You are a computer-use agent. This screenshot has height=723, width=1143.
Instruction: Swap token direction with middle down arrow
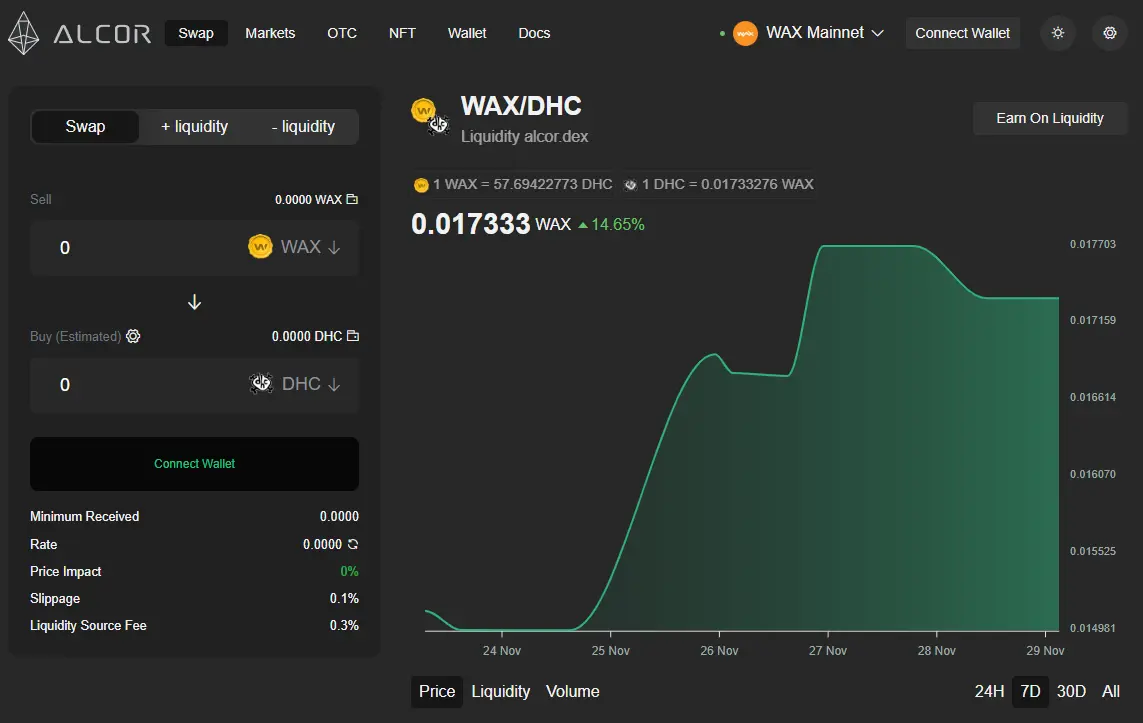195,302
